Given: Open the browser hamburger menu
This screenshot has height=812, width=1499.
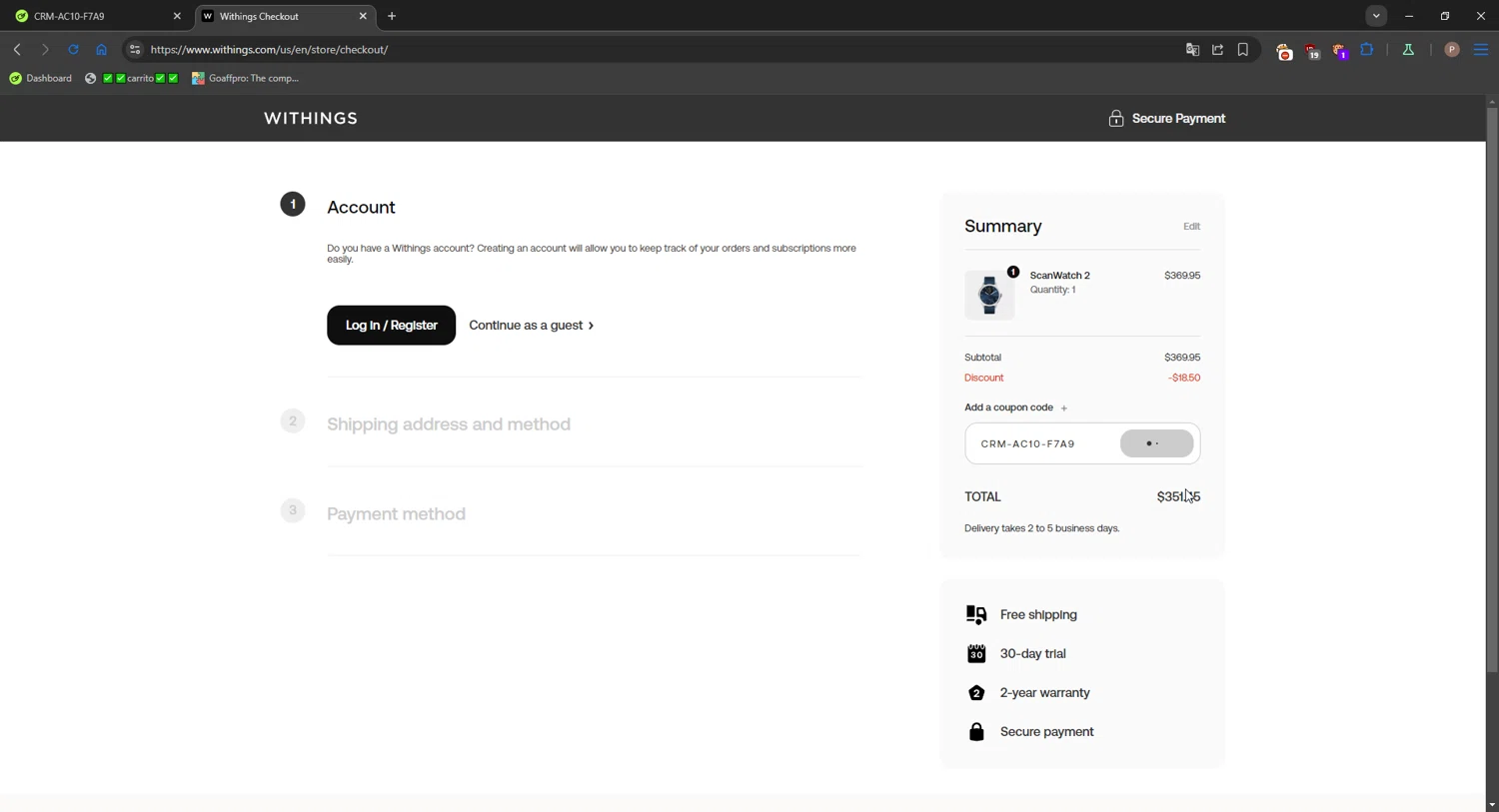Looking at the screenshot, I should pyautogui.click(x=1481, y=50).
